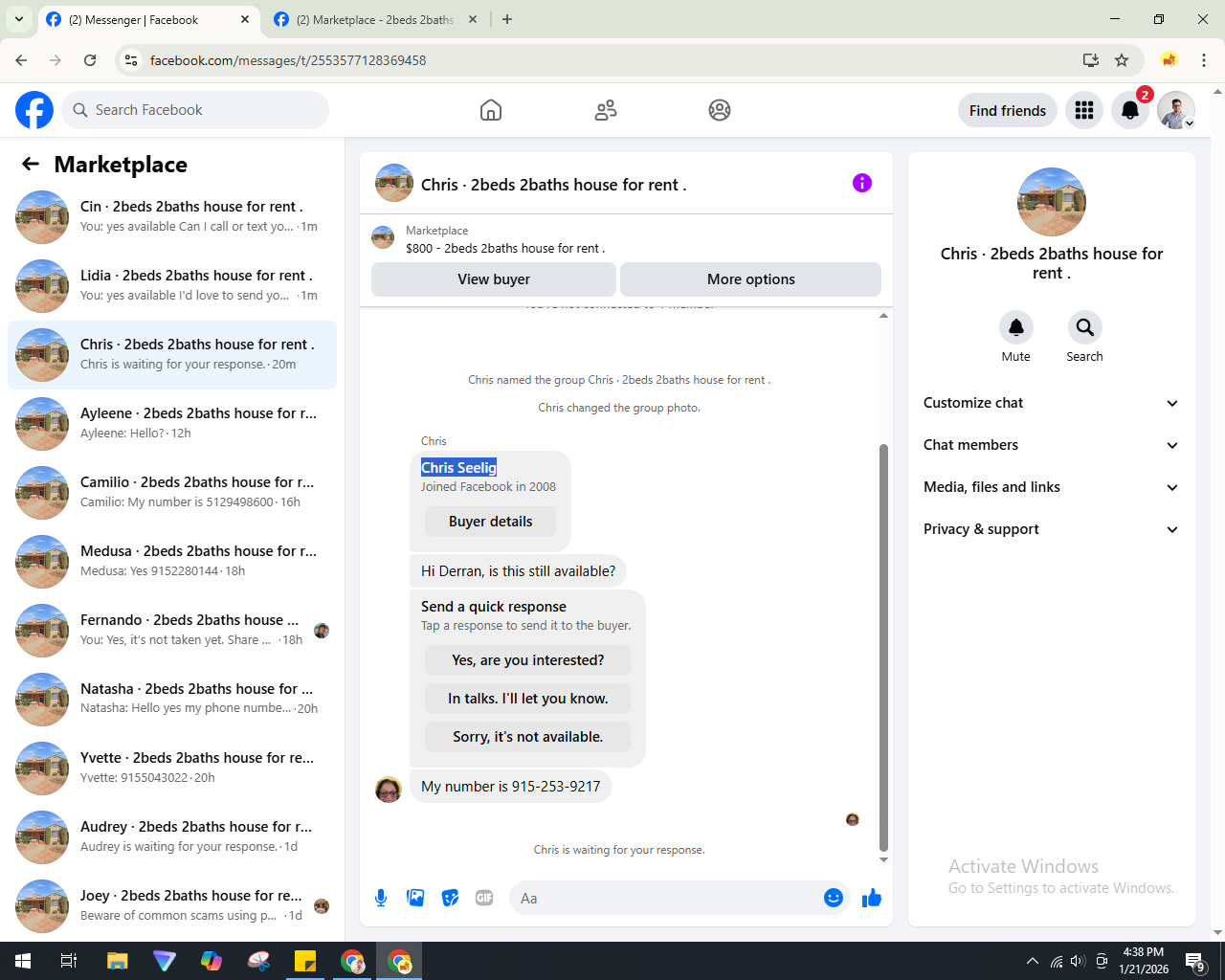Click the chat messages vertical scrollbar
The width and height of the screenshot is (1225, 980).
[883, 647]
